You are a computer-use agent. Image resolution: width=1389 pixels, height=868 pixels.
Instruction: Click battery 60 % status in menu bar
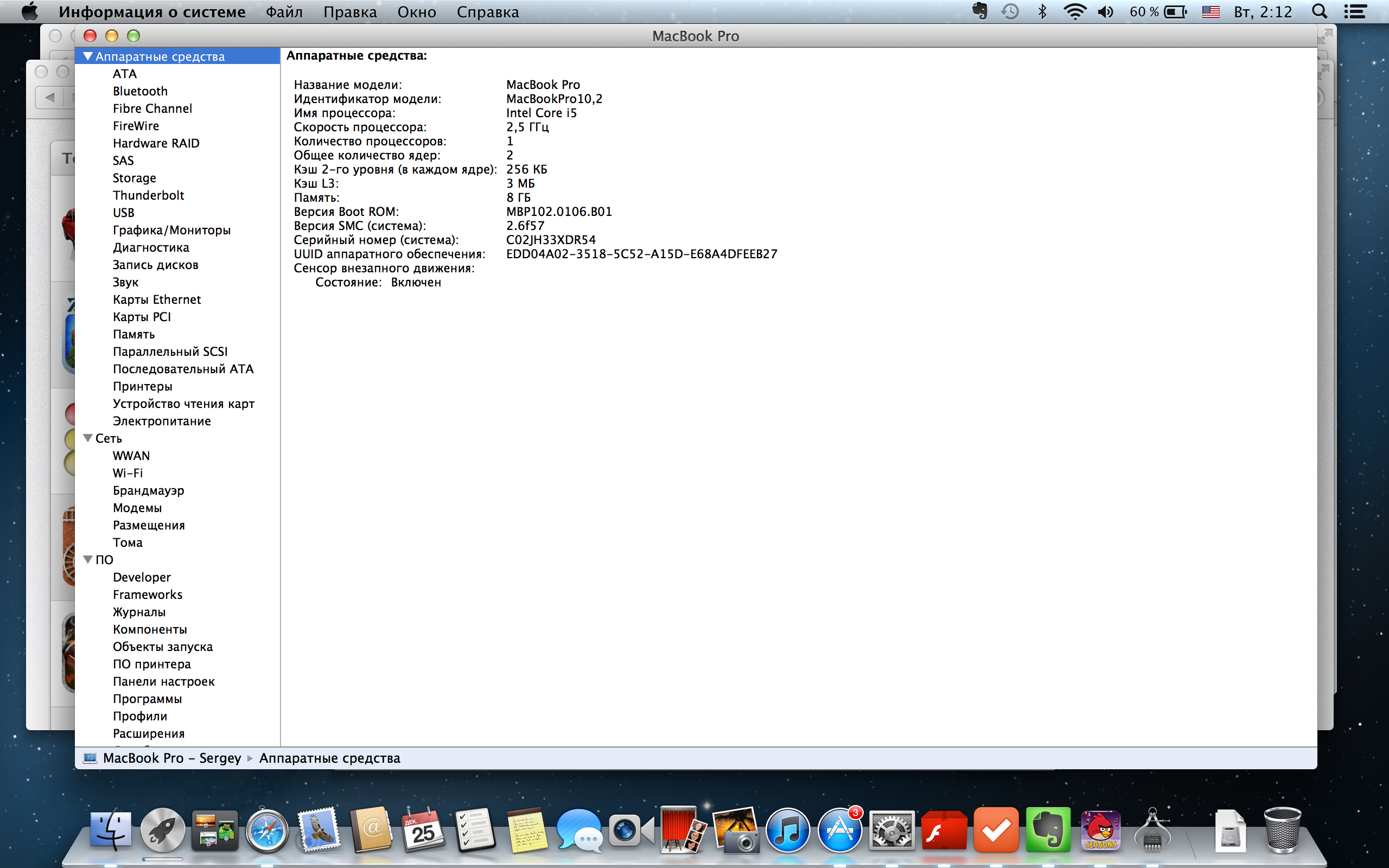coord(1158,11)
